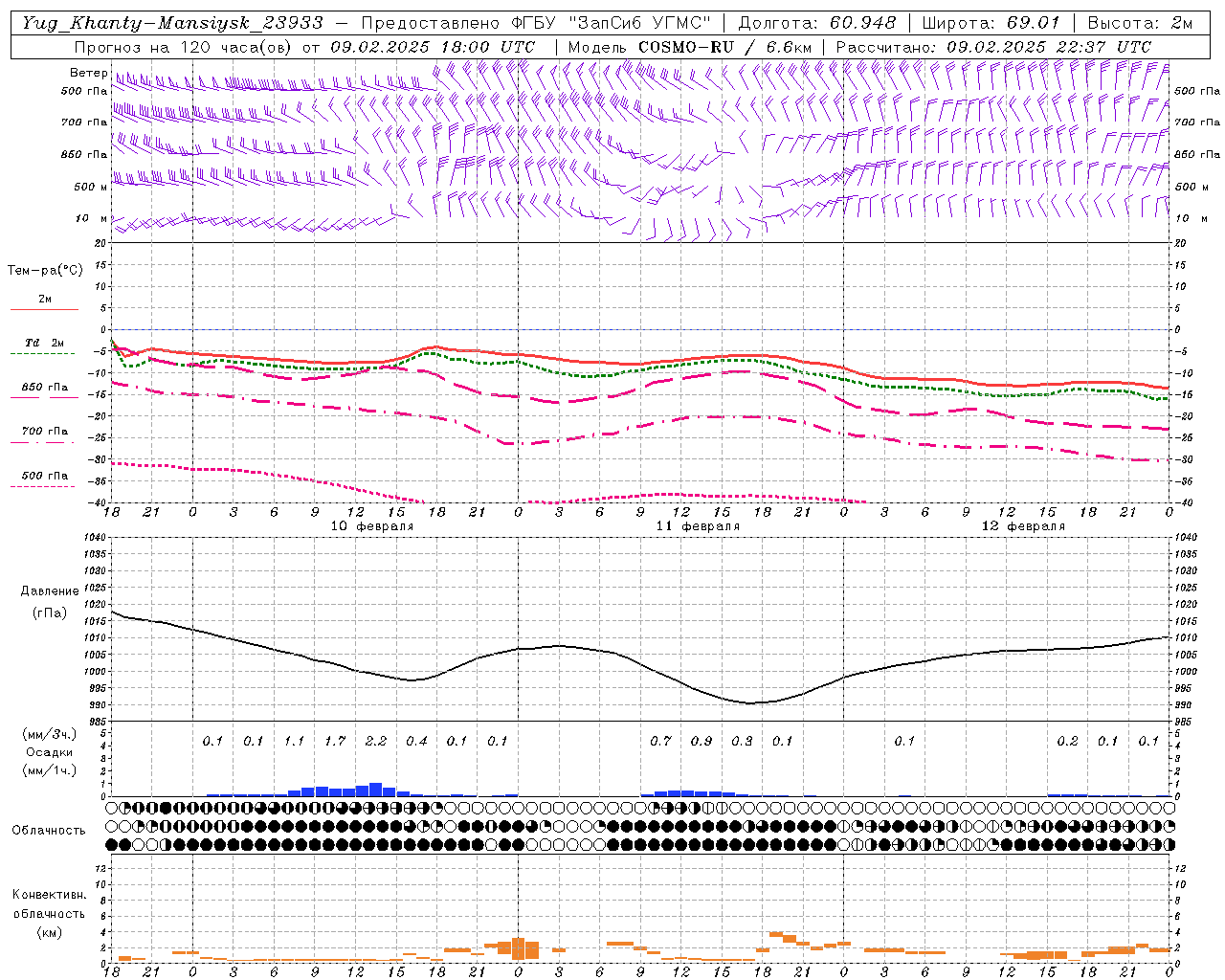
Task: Click the Рассчитано: 09.02.2025 22:37 UTC timestamp
Action: click(x=993, y=47)
